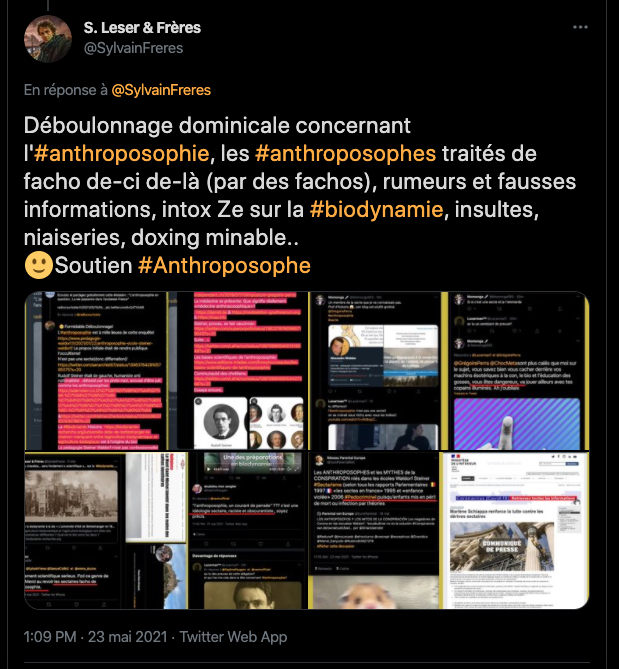Image resolution: width=619 pixels, height=669 pixels.
Task: Open the S. Leser & Frères display name
Action: (x=142, y=28)
